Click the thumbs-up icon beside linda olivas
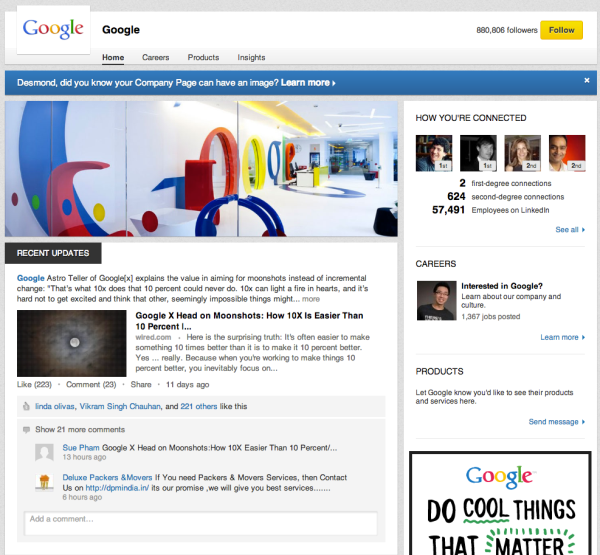Screen dimensions: 600x555 coord(26,406)
